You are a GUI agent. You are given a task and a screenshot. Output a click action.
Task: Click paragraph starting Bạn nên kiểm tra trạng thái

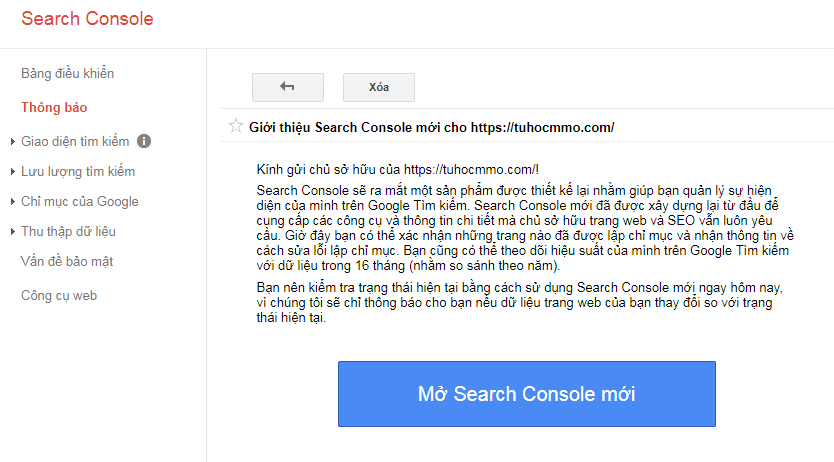coord(519,303)
